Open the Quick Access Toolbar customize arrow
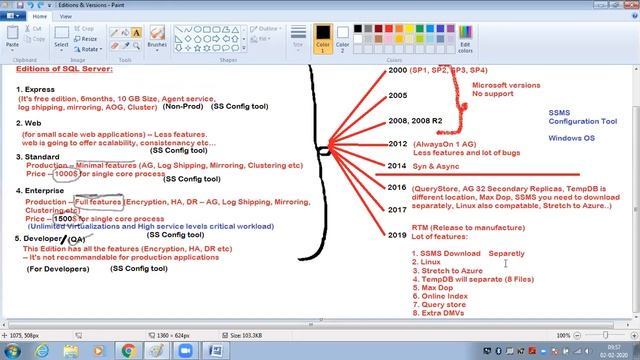Screen dimensions: 640x360 point(49,5)
